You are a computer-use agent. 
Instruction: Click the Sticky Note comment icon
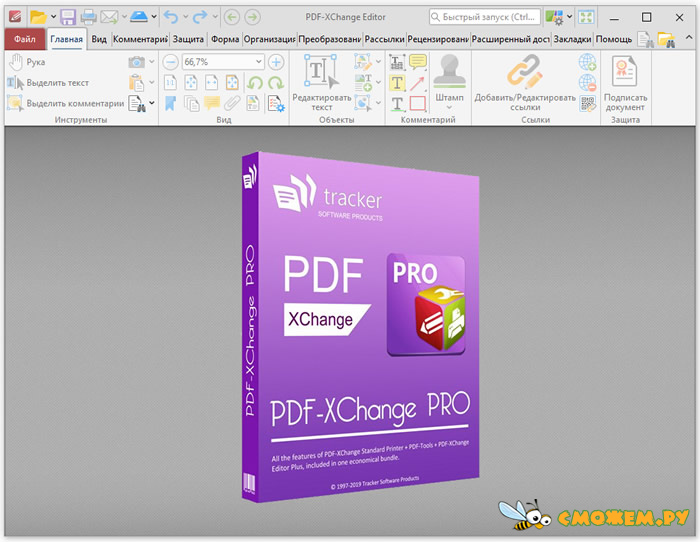[x=417, y=62]
